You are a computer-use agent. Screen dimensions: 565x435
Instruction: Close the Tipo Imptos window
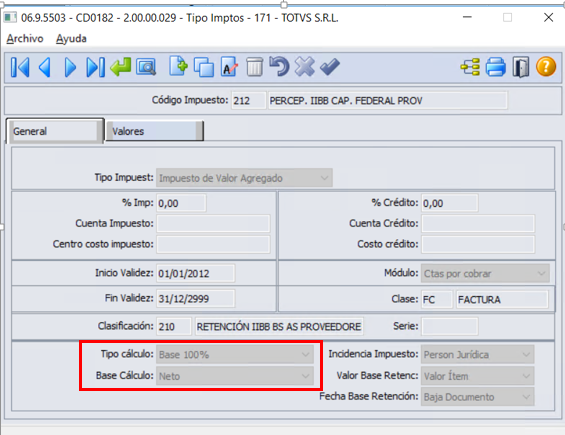click(x=548, y=17)
